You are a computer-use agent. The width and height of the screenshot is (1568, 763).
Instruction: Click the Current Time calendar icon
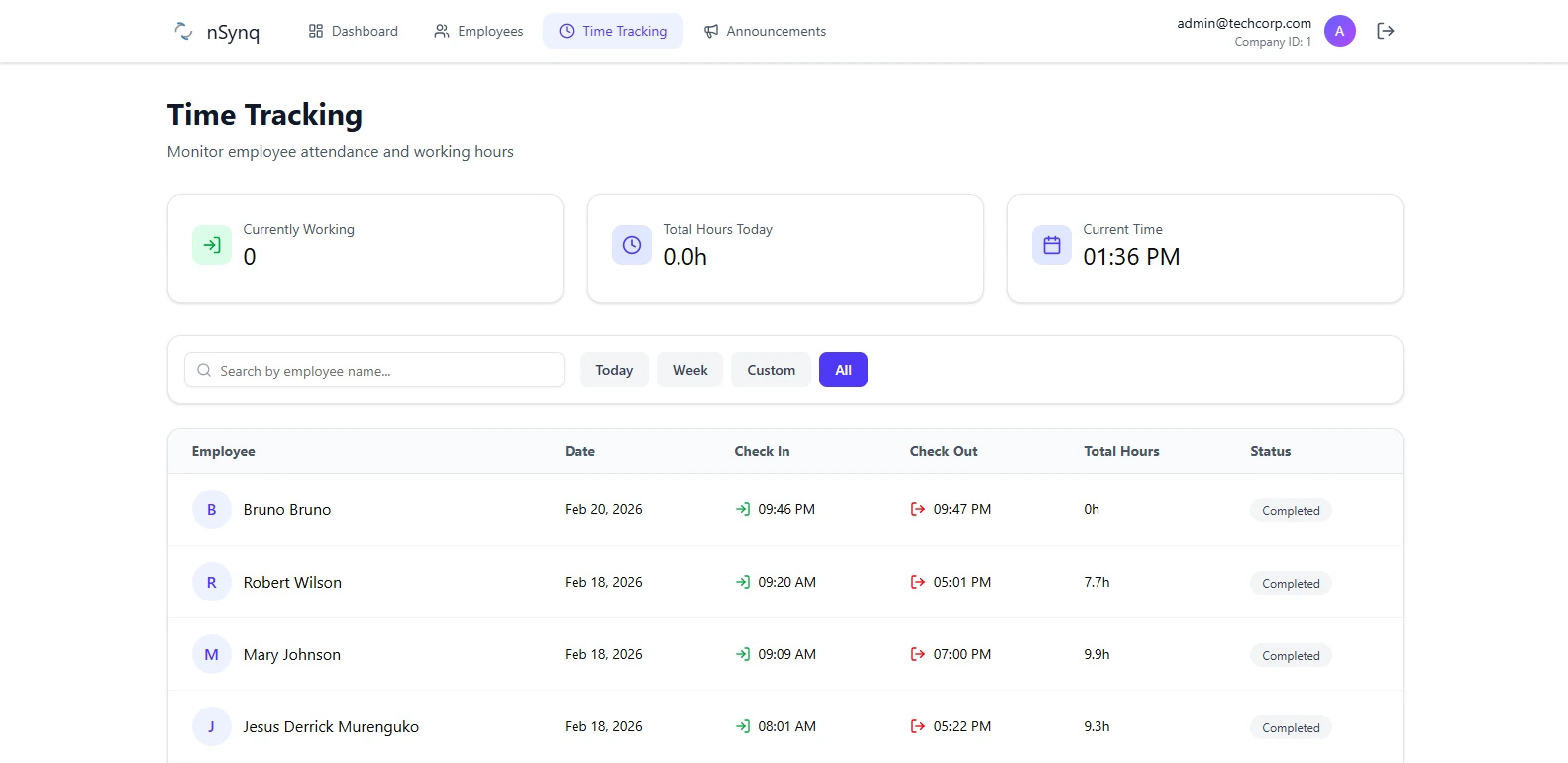[1052, 245]
